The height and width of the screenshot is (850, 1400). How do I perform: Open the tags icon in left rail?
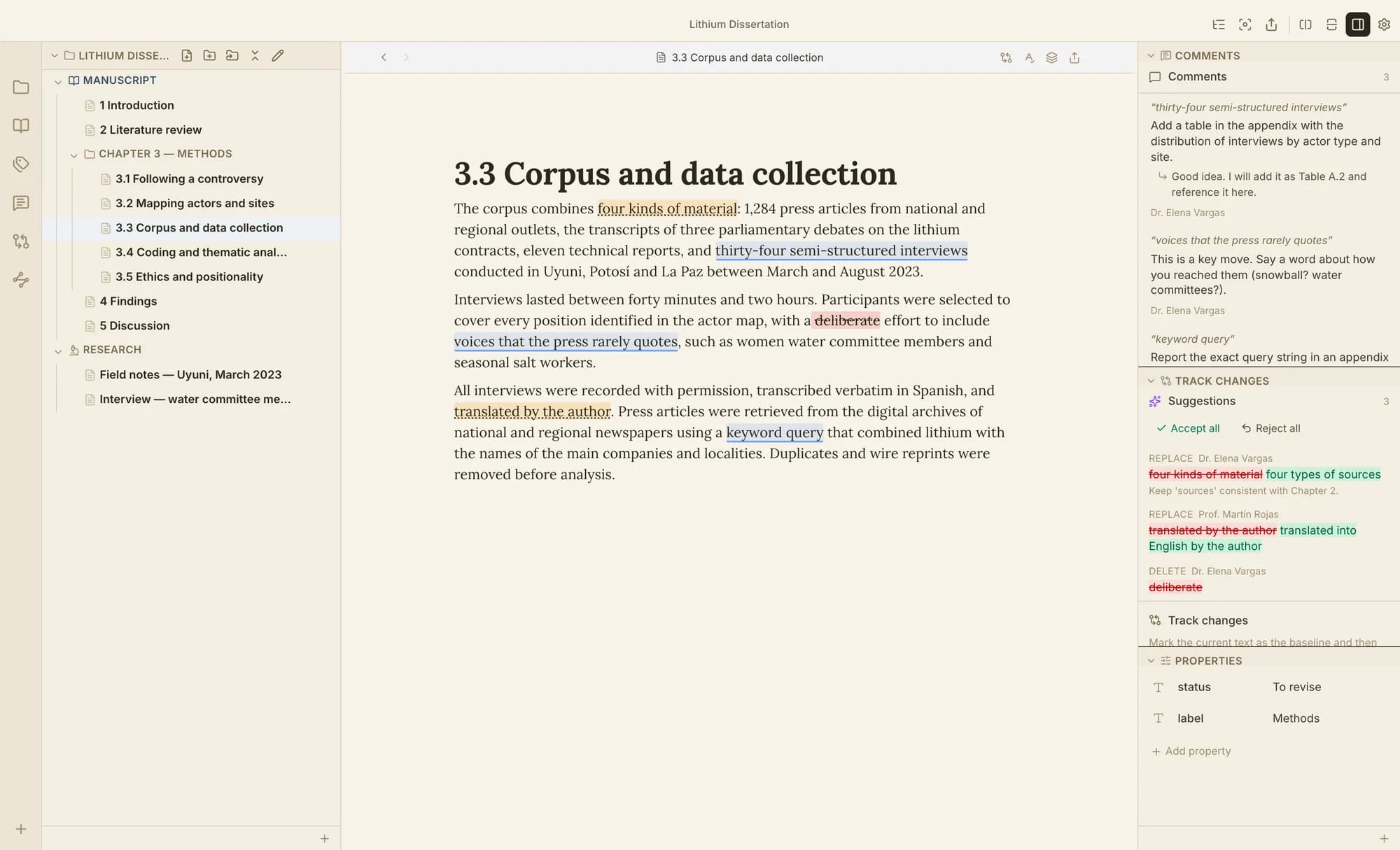(21, 164)
